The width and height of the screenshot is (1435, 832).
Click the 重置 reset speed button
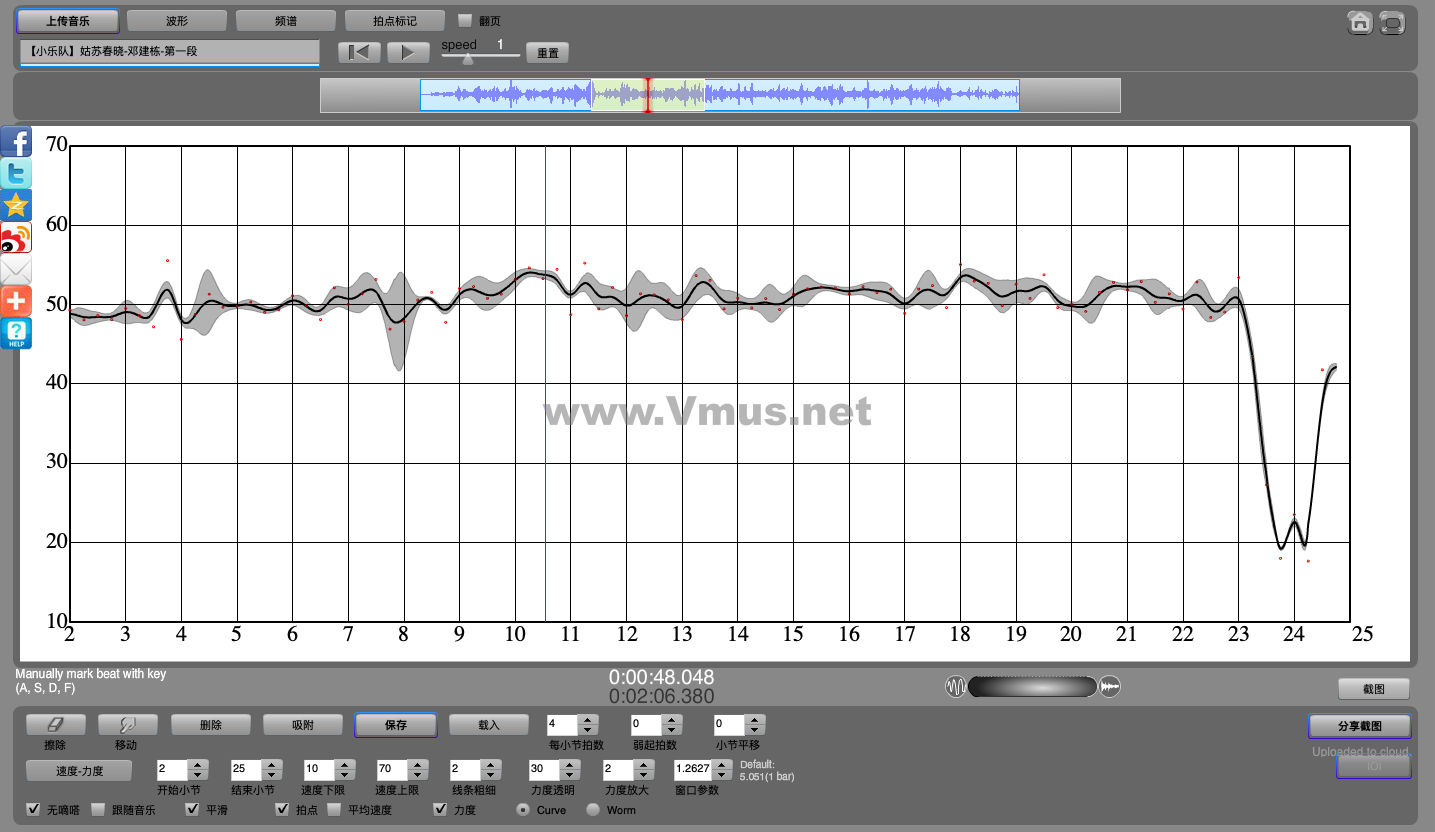tap(548, 53)
